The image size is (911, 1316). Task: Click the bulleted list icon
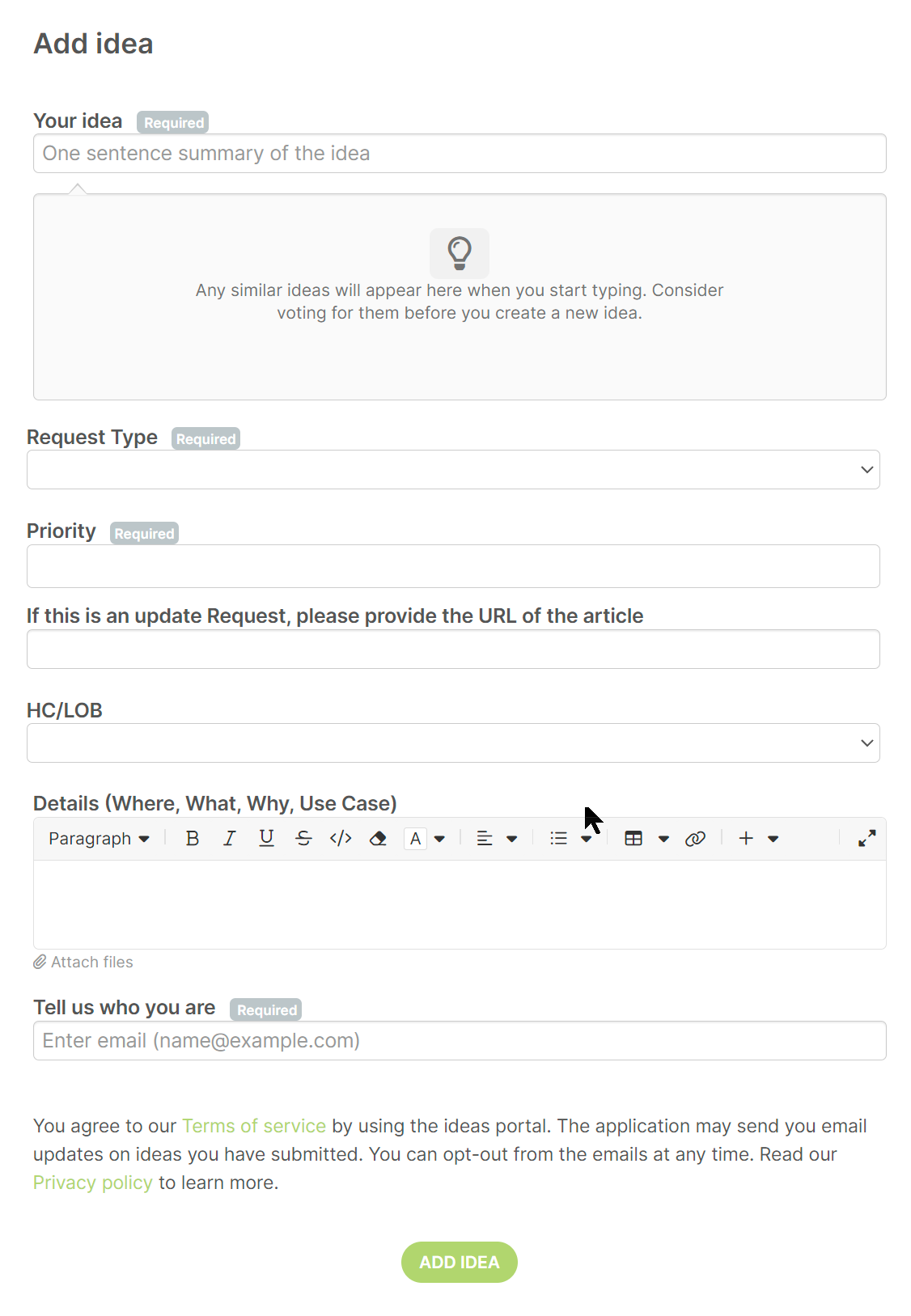coord(558,839)
